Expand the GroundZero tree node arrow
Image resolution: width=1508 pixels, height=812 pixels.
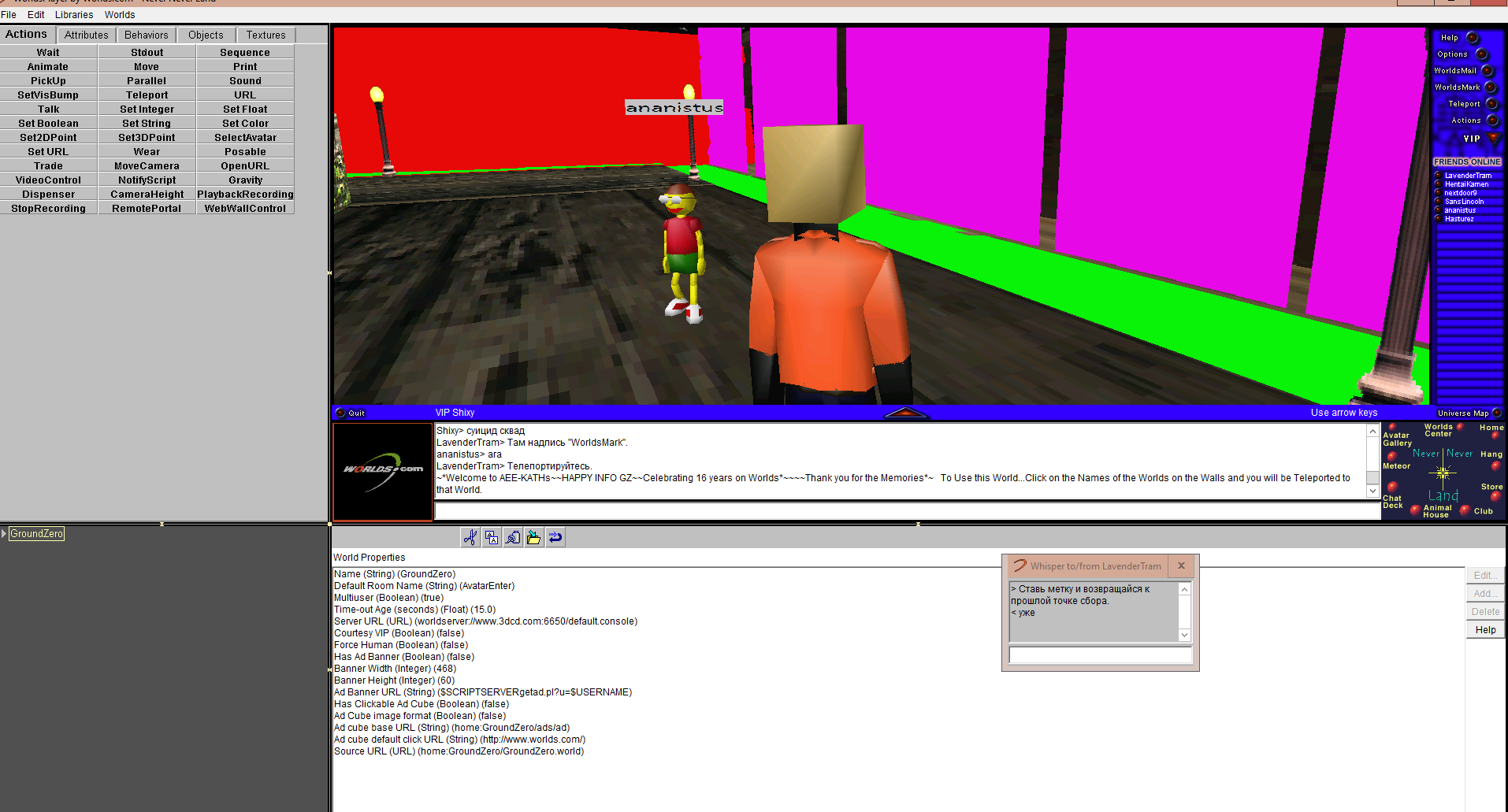(4, 533)
